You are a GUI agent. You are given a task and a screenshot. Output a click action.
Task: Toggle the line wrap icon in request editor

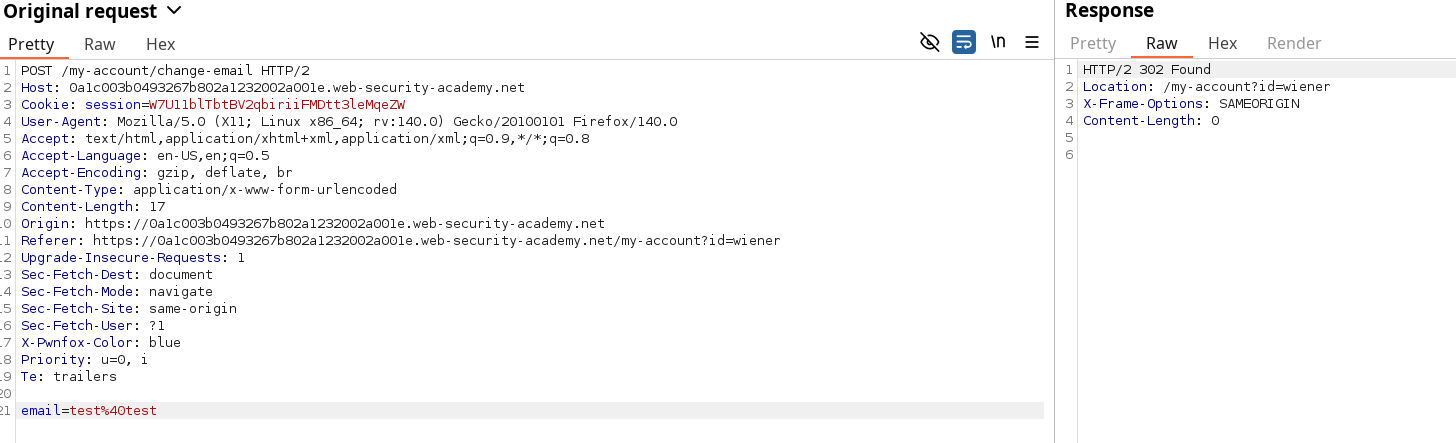click(964, 42)
